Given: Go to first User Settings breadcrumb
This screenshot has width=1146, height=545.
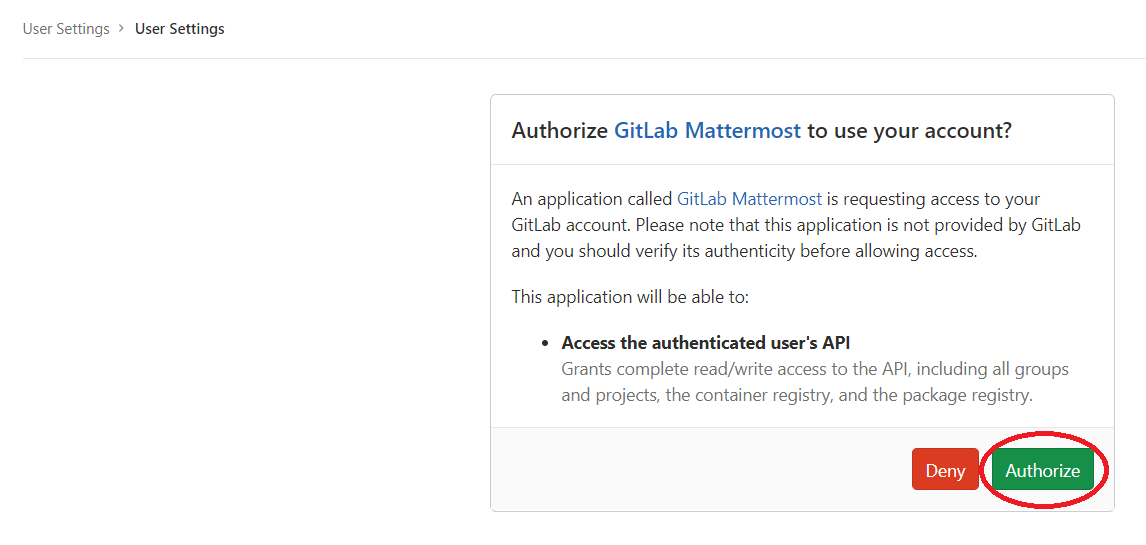Looking at the screenshot, I should click(66, 29).
